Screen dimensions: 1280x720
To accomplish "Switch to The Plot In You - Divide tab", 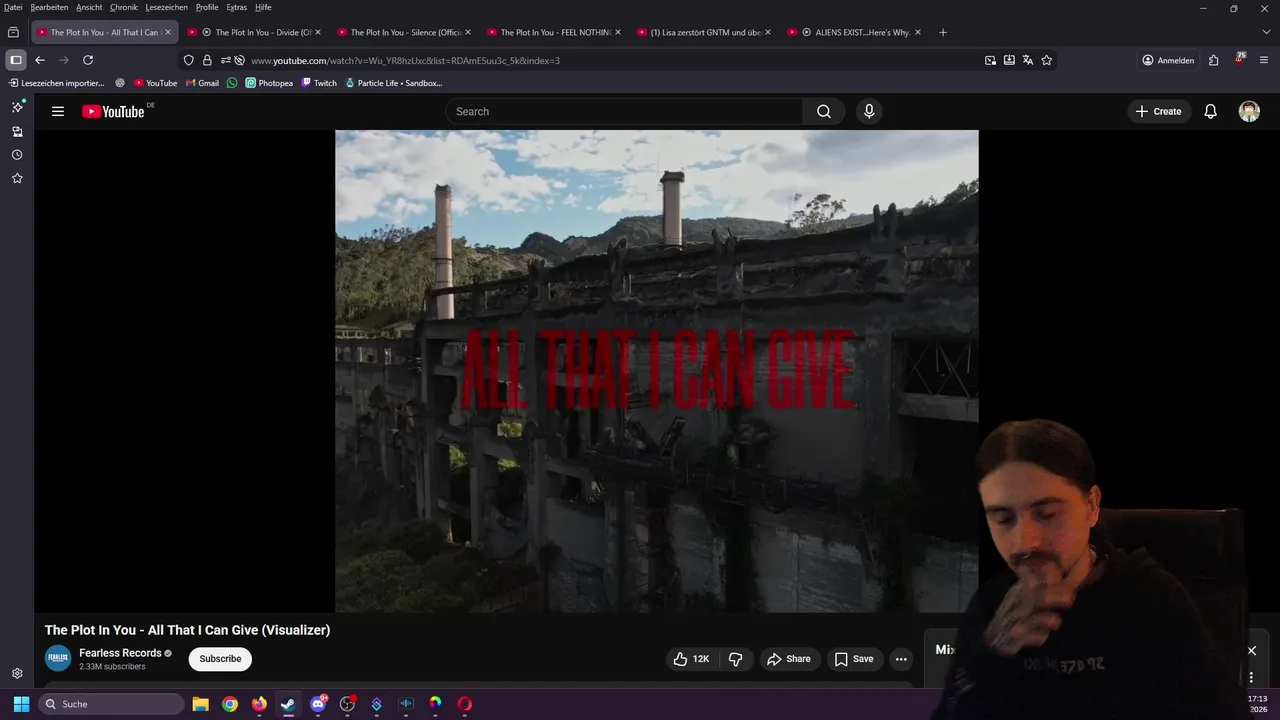I will click(254, 32).
